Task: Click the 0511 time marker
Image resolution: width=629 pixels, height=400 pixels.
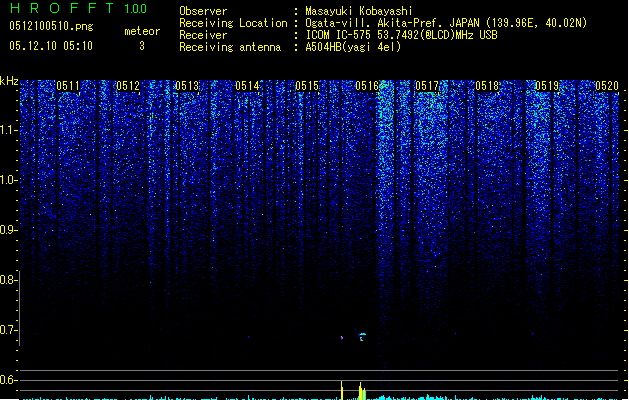Action: point(68,86)
